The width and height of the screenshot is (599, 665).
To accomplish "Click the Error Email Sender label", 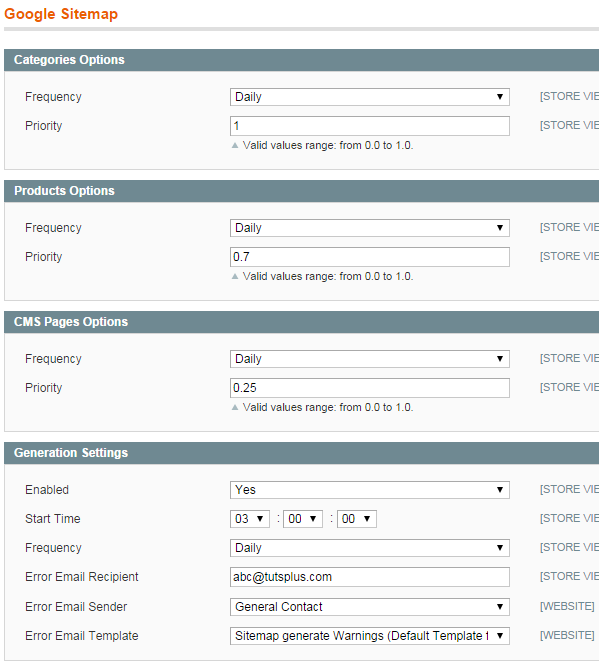I will point(76,607).
